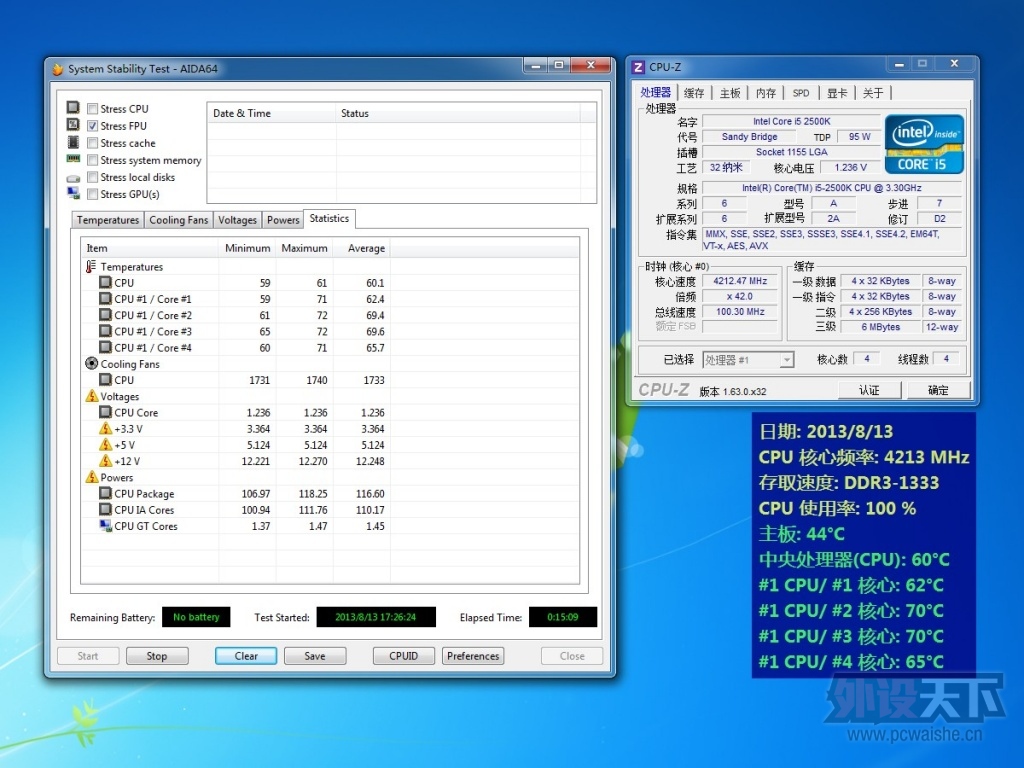
Task: Click the chip icon next to CPU Package
Action: [105, 493]
